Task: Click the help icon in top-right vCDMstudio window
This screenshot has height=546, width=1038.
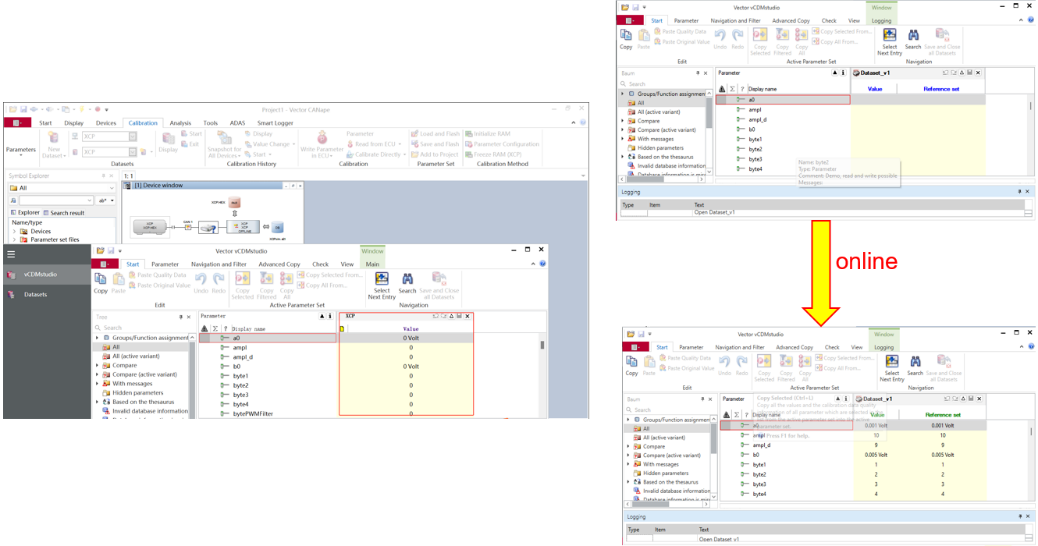Action: coord(1031,20)
